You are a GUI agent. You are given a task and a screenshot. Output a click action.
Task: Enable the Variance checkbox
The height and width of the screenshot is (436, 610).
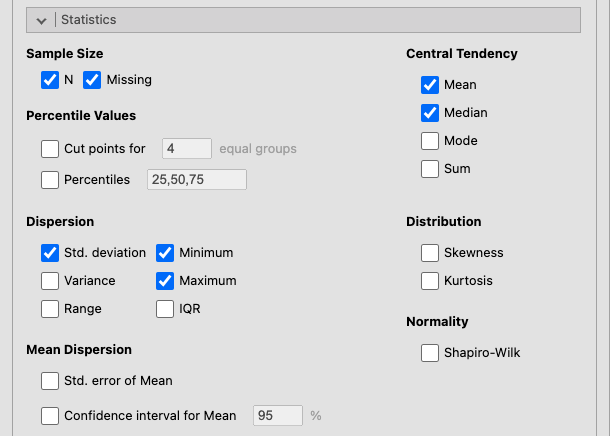coord(50,281)
